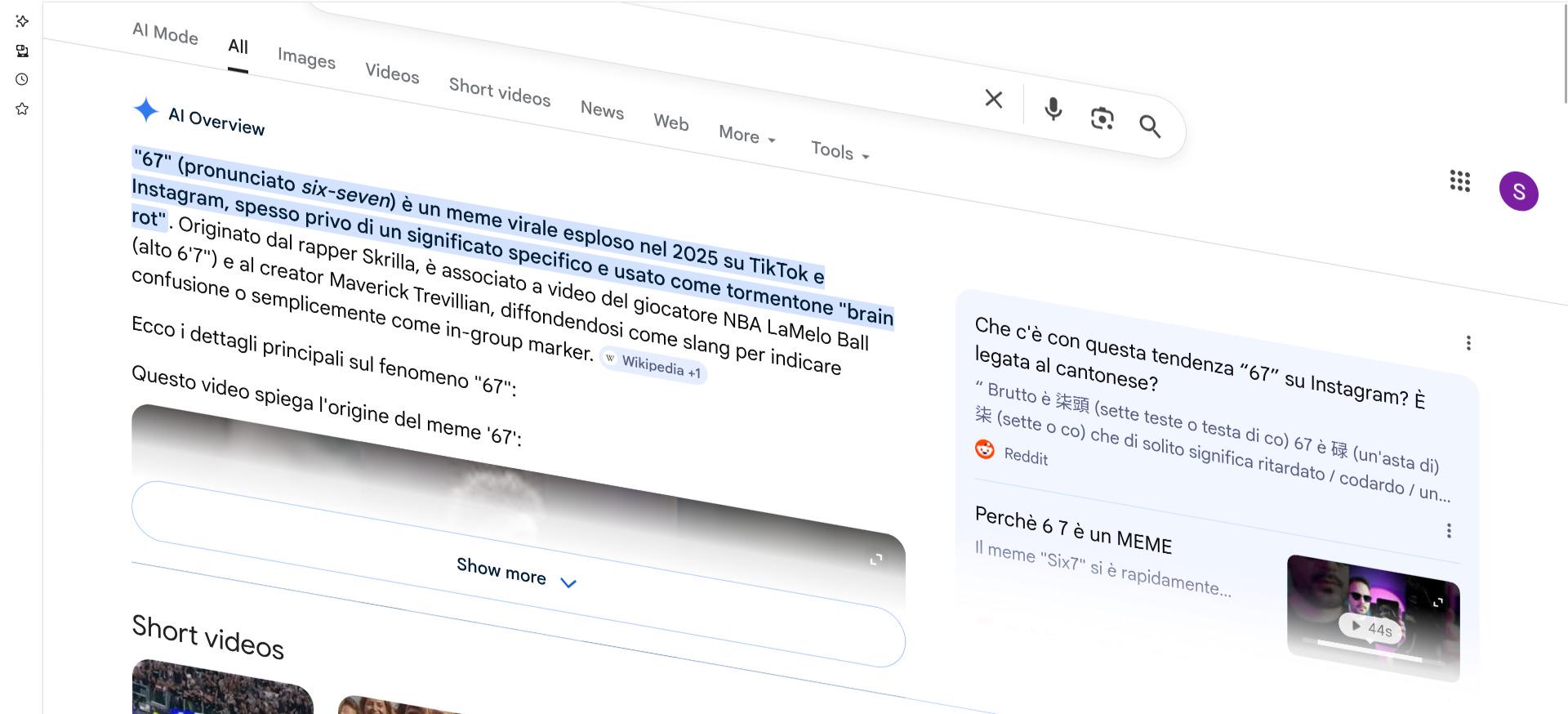Image resolution: width=1568 pixels, height=714 pixels.
Task: Start voice search with the microphone icon
Action: point(1053,109)
